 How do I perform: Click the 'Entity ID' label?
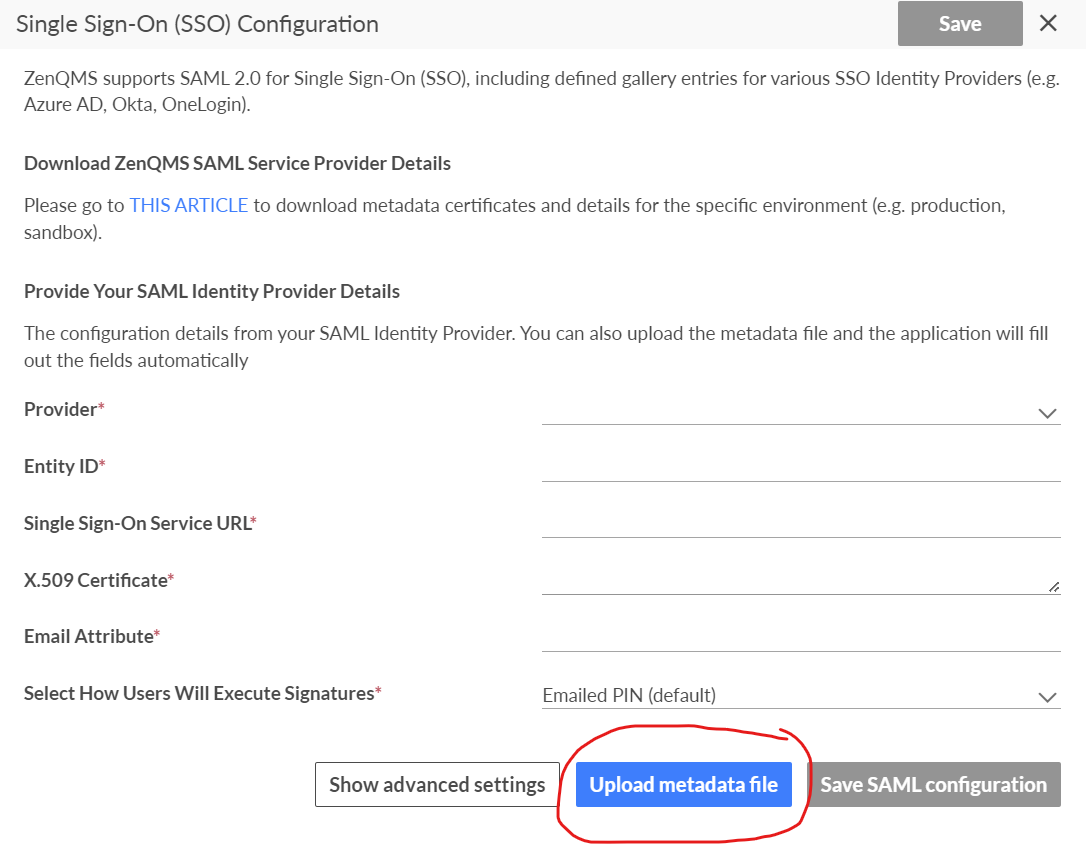(62, 466)
